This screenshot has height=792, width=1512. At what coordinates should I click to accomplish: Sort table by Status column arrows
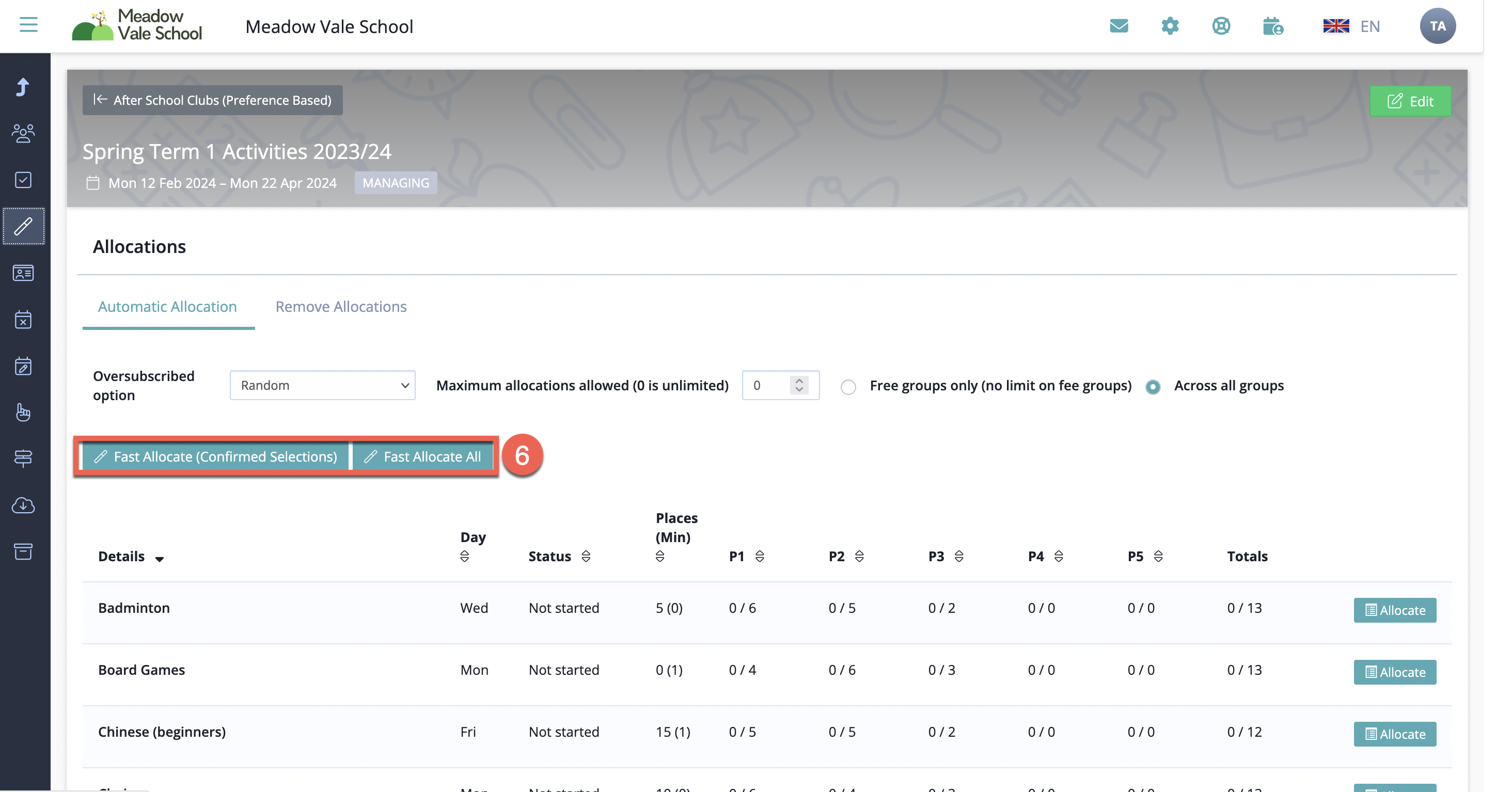[x=586, y=556]
